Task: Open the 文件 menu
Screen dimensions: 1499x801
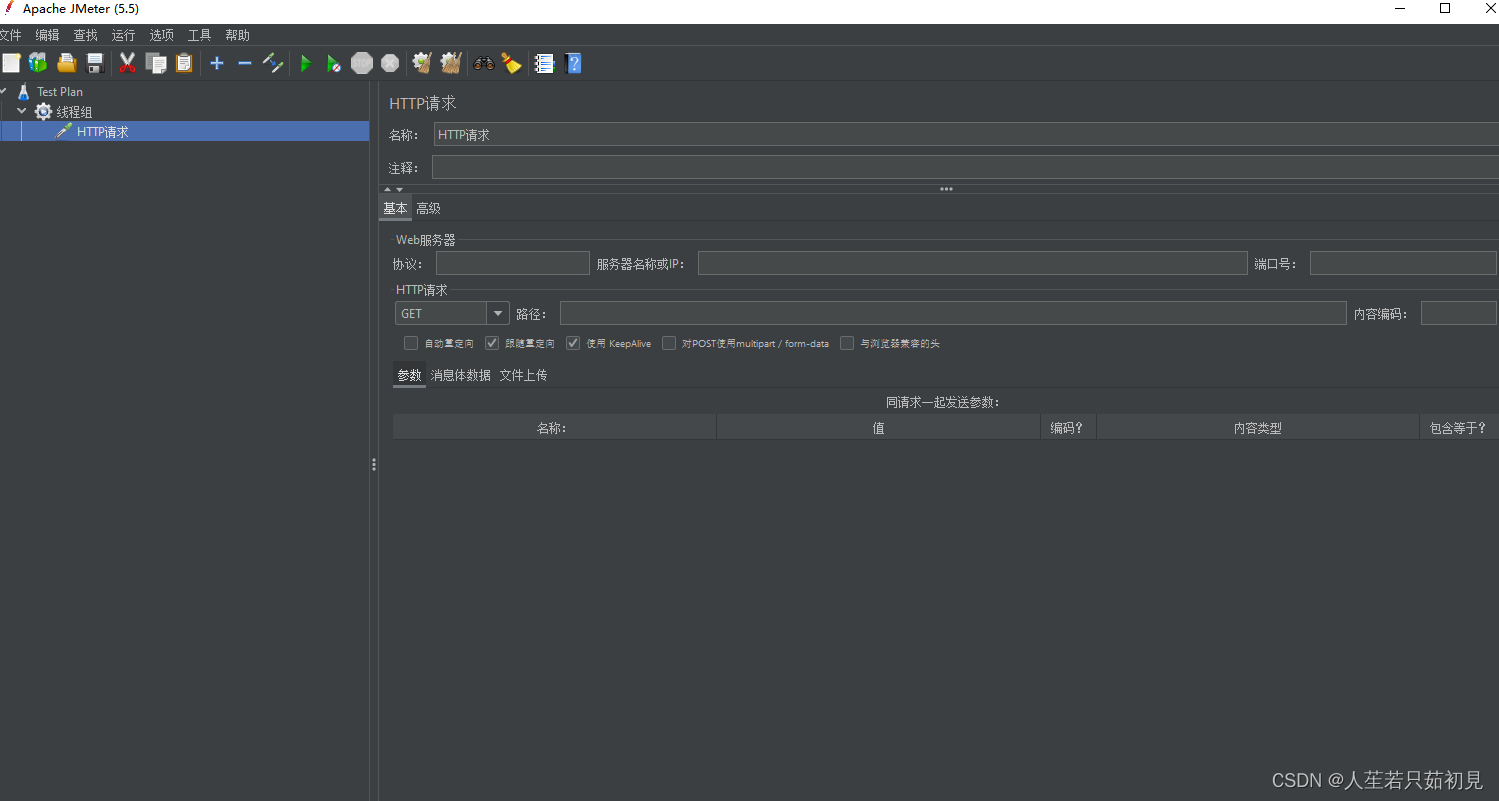Action: click(10, 35)
